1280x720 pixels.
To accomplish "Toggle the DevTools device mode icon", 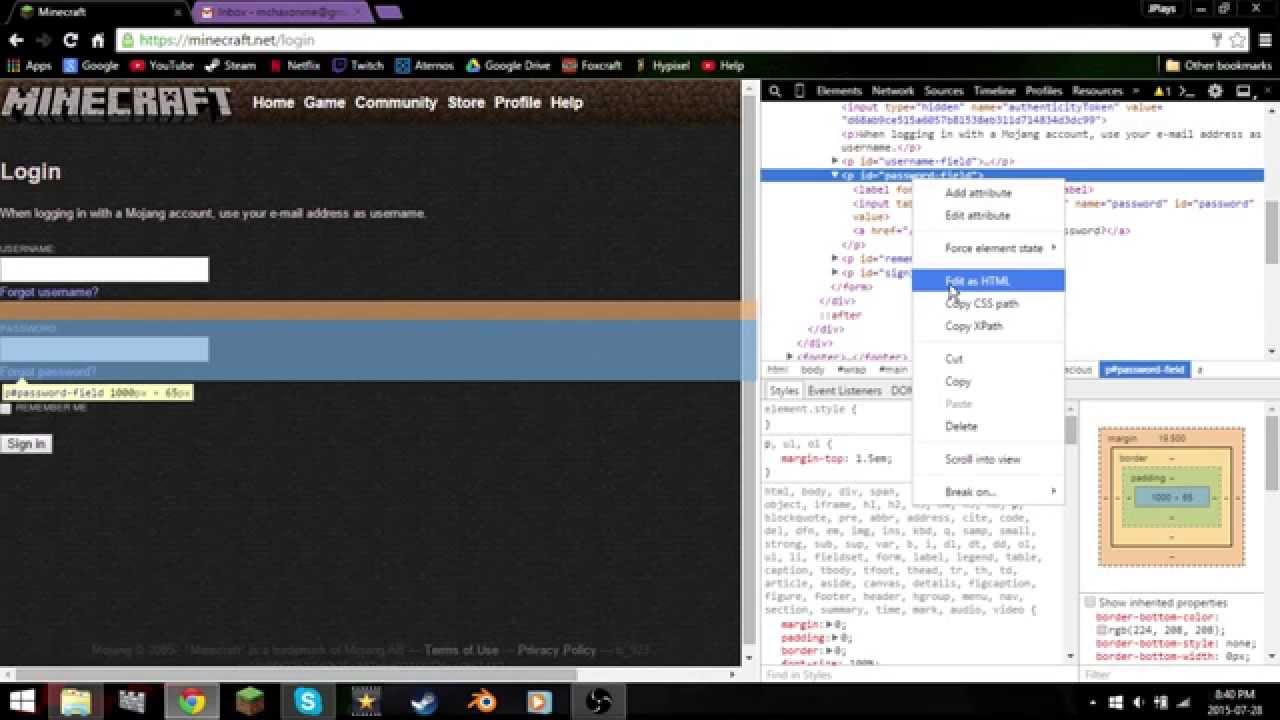I will point(799,90).
